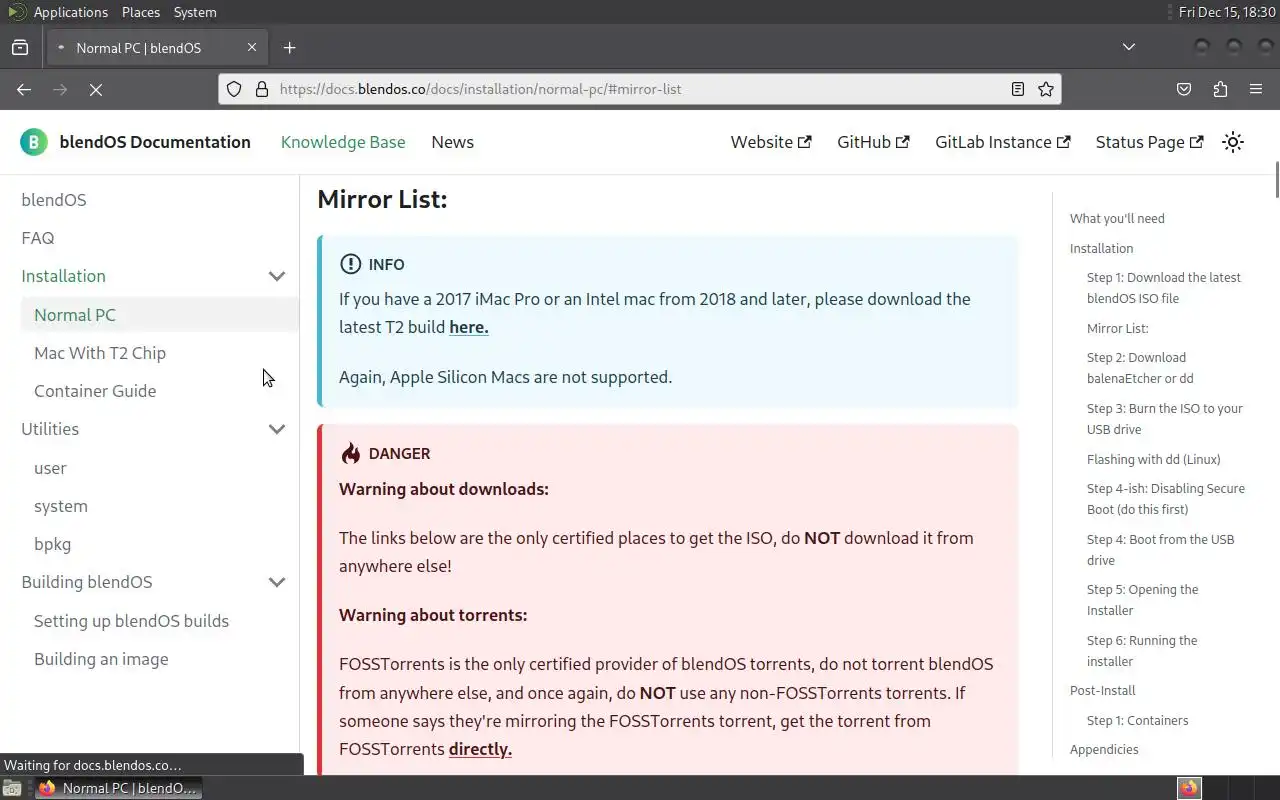The width and height of the screenshot is (1280, 800).
Task: Collapse the Utilities section chevron
Action: 277,429
